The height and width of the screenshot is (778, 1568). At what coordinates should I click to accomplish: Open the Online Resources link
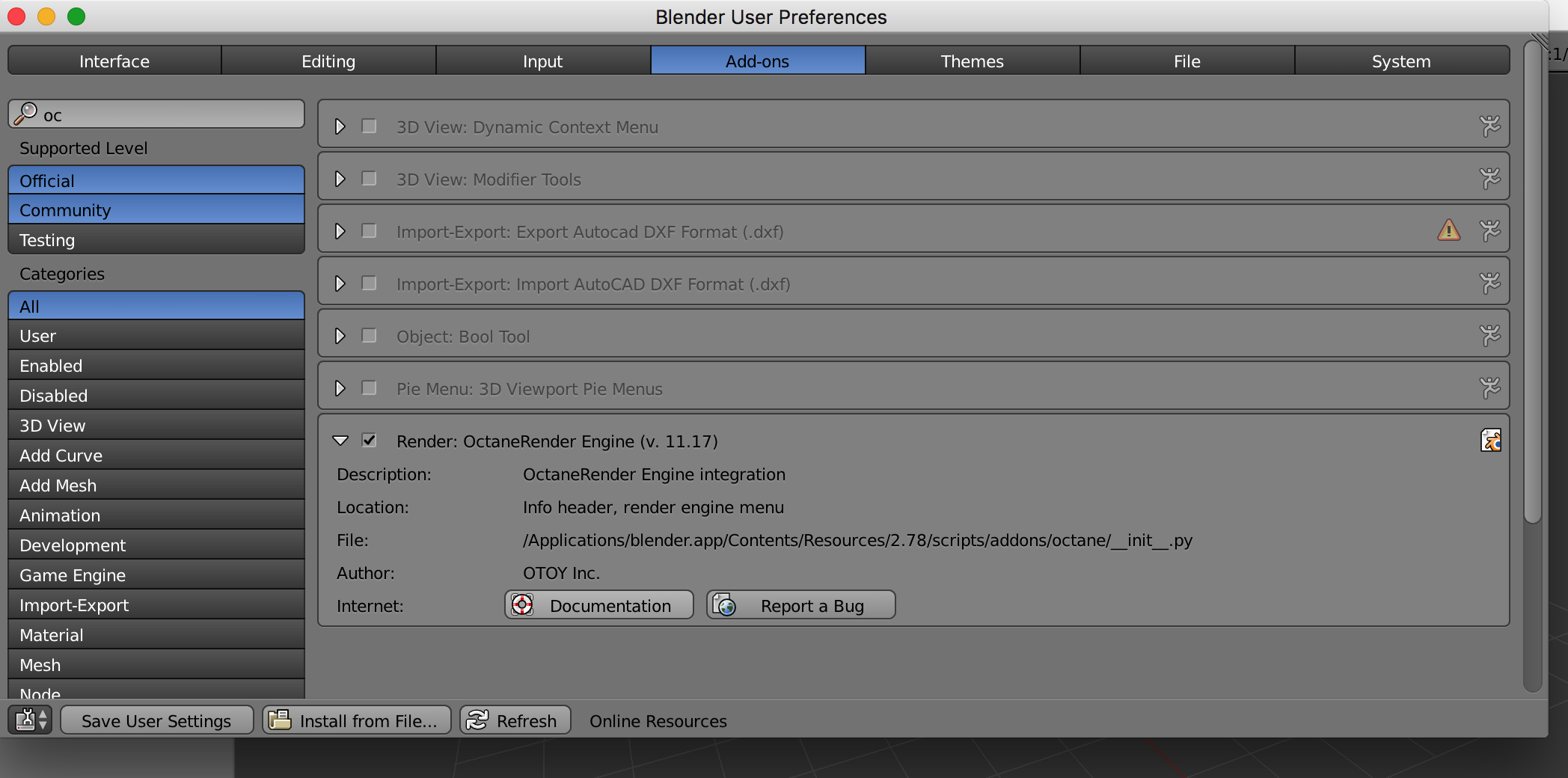[658, 721]
